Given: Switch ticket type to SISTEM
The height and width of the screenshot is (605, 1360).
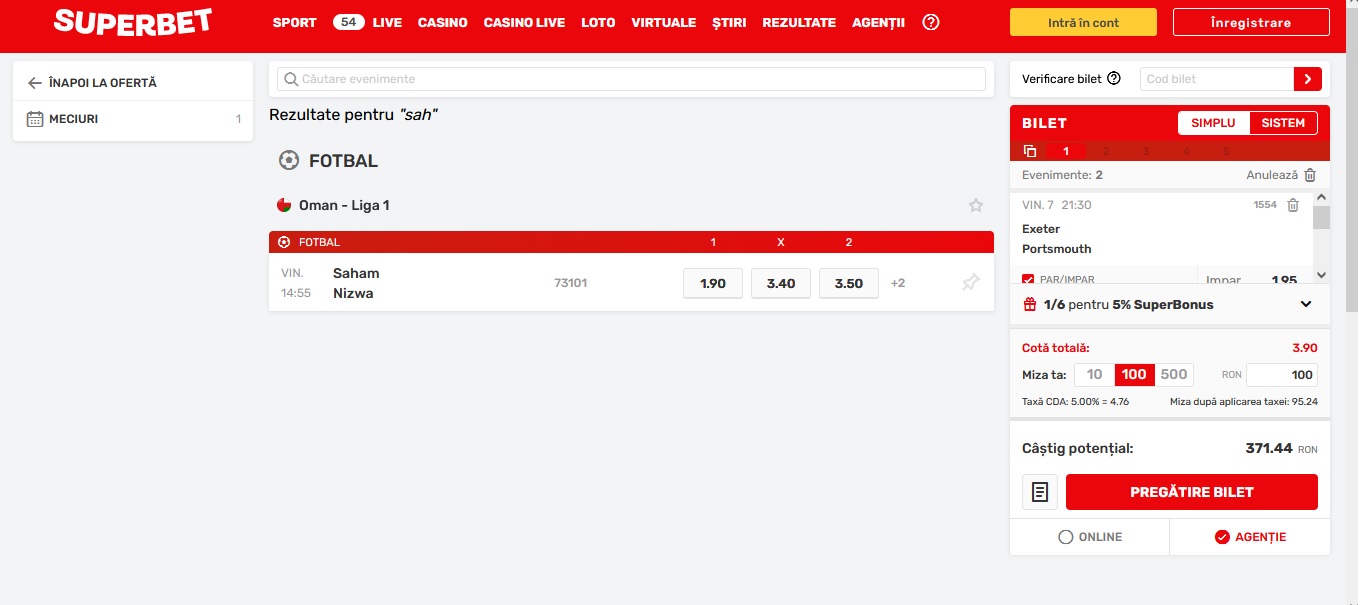Looking at the screenshot, I should pos(1284,123).
